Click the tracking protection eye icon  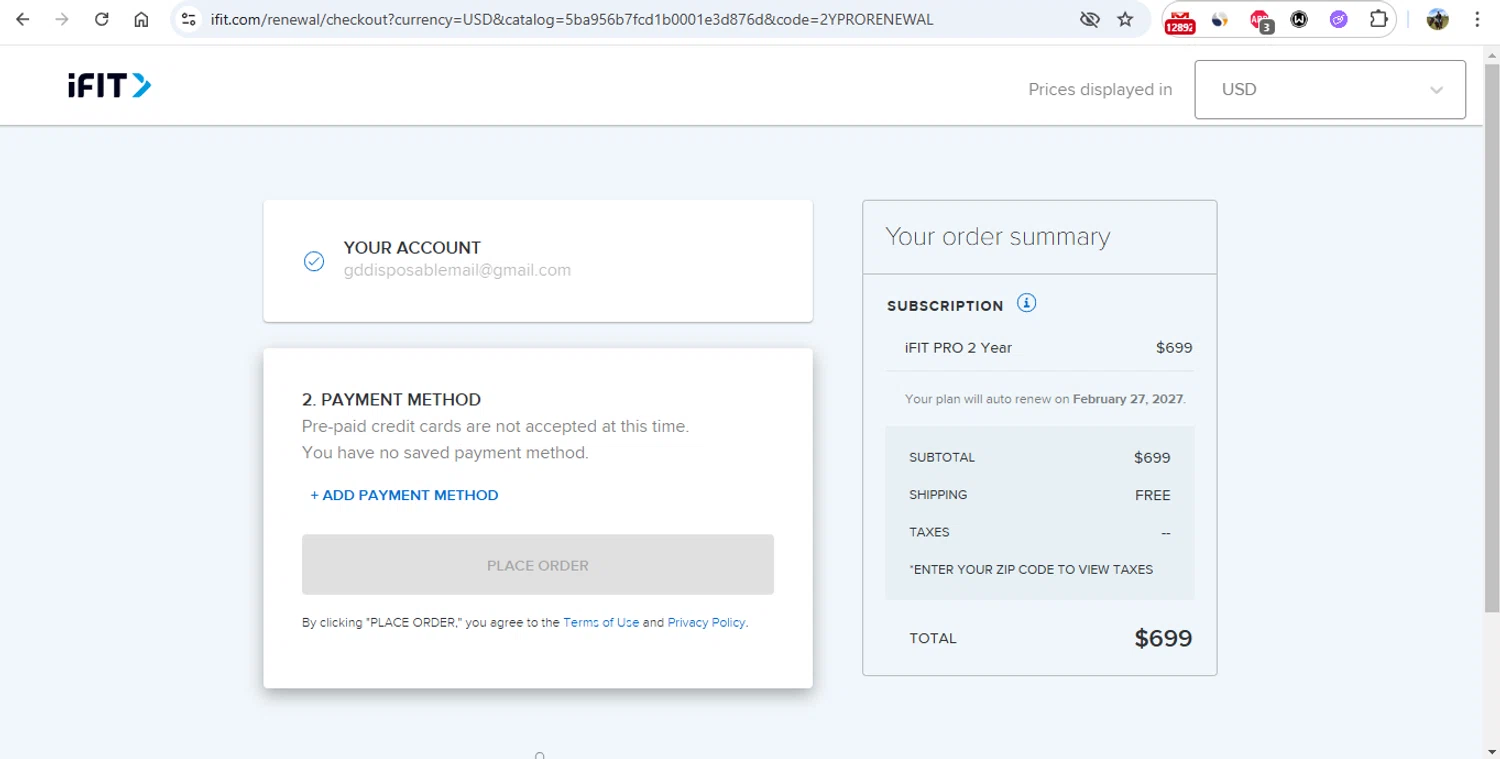point(1089,19)
